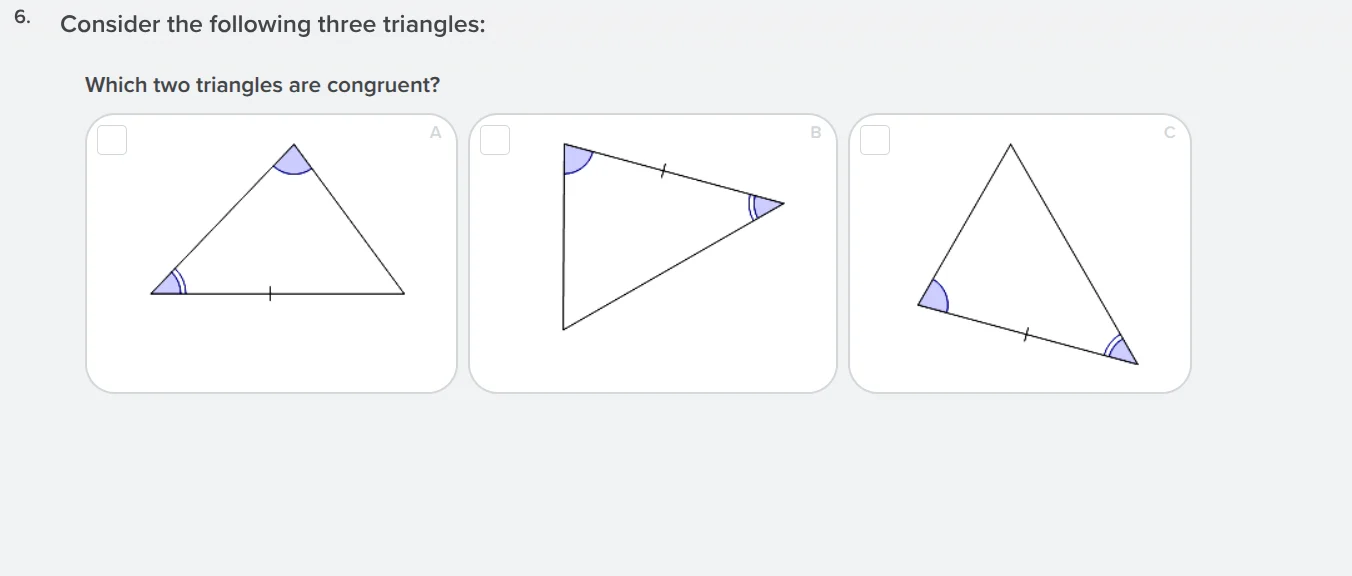Check the answer box for triangle C
The height and width of the screenshot is (576, 1352).
click(x=874, y=140)
